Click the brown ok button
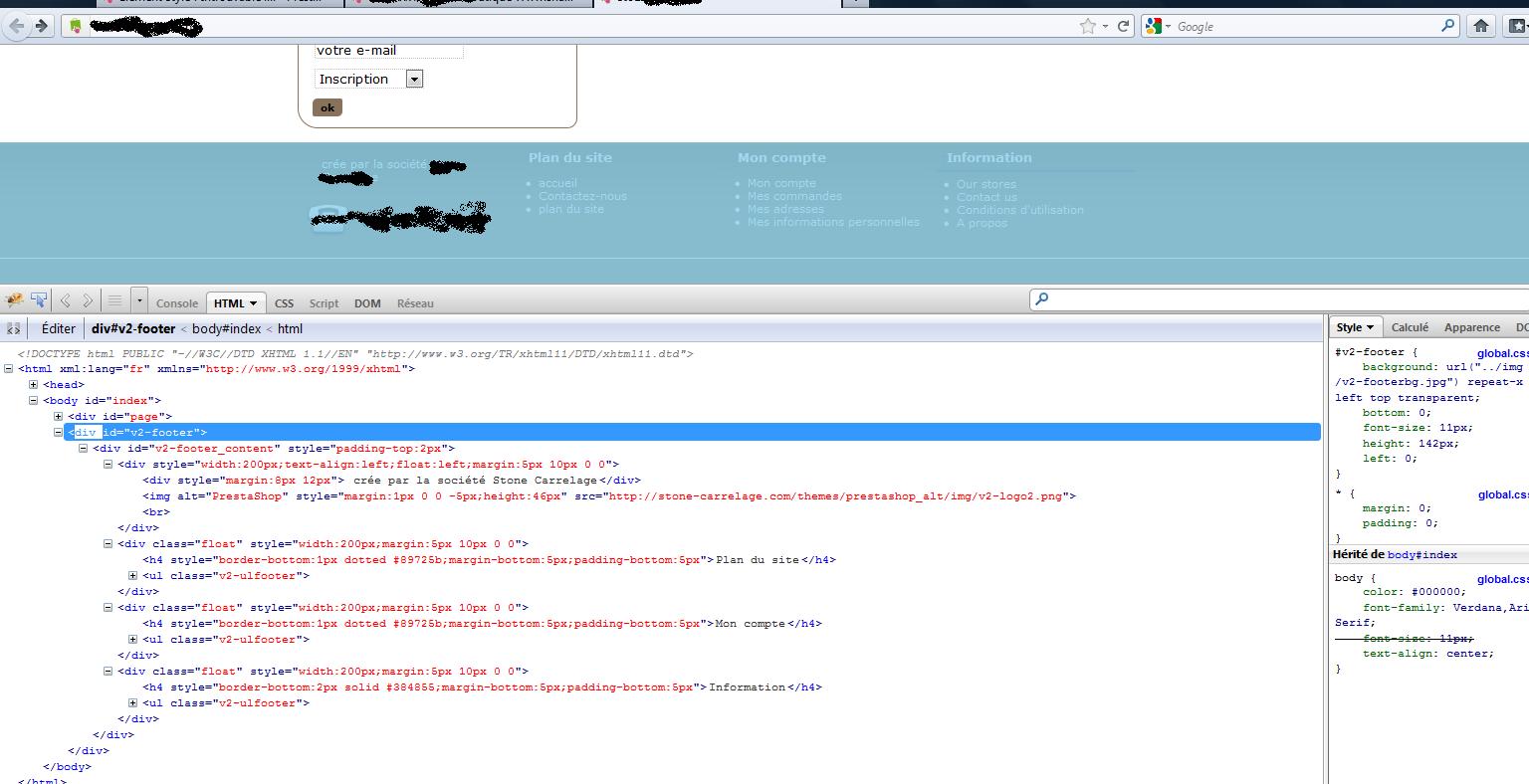This screenshot has height=784, width=1529. (x=328, y=107)
